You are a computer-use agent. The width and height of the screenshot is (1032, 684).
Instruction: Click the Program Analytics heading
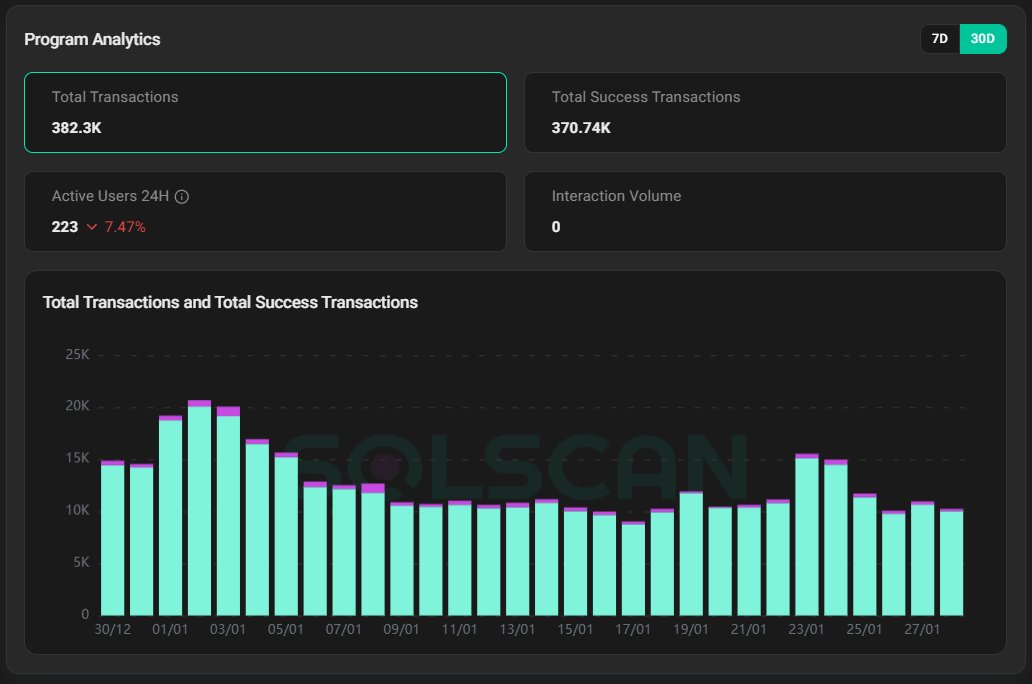pos(93,39)
